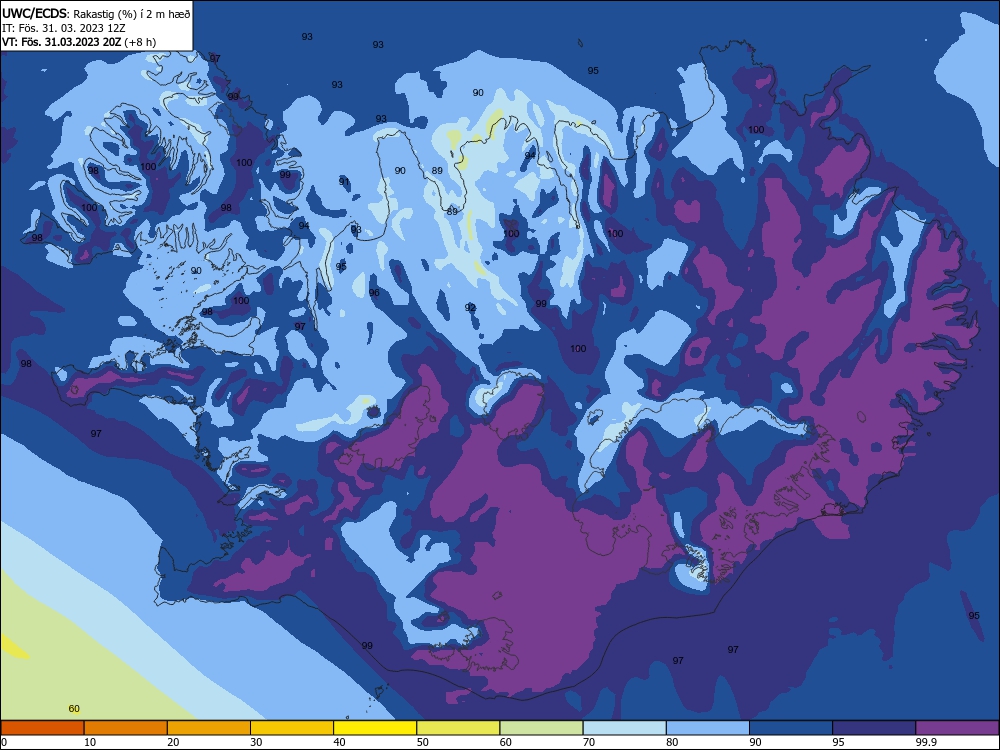The width and height of the screenshot is (1000, 750).
Task: Click the legend label "80"
Action: [672, 742]
